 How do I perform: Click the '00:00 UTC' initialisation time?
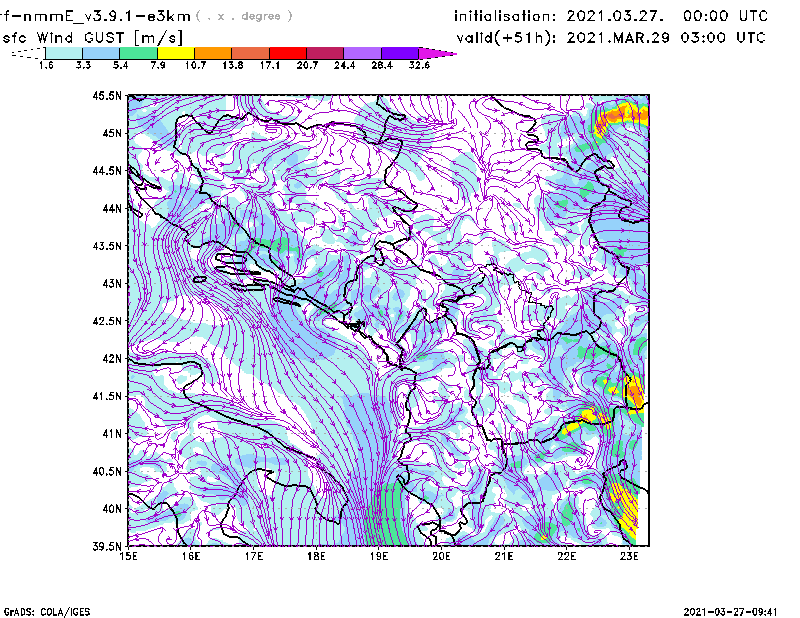pos(726,16)
